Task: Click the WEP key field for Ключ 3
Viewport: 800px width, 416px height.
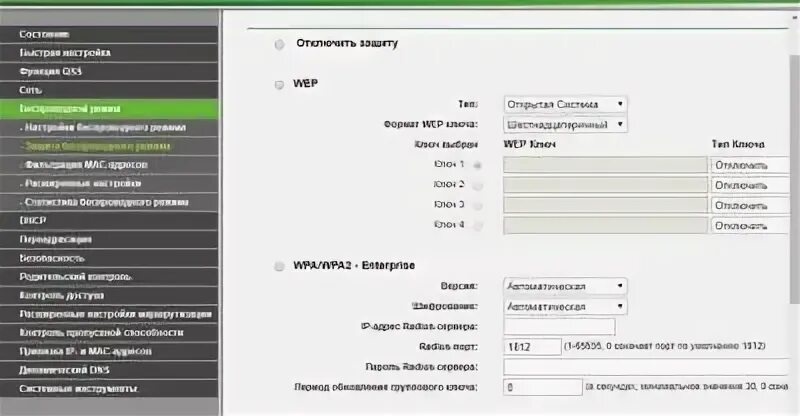Action: pos(605,205)
